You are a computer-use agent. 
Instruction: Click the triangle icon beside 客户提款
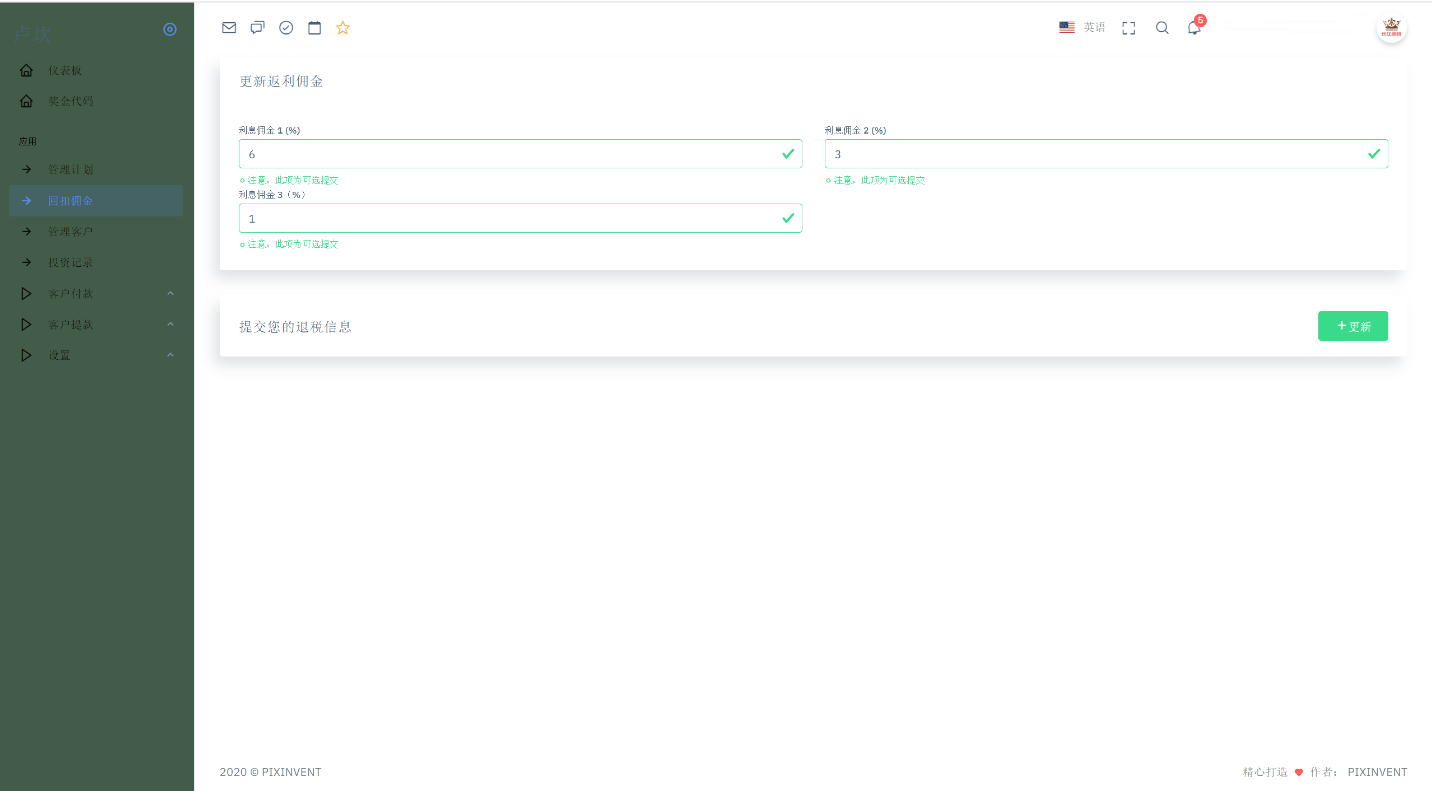click(26, 325)
